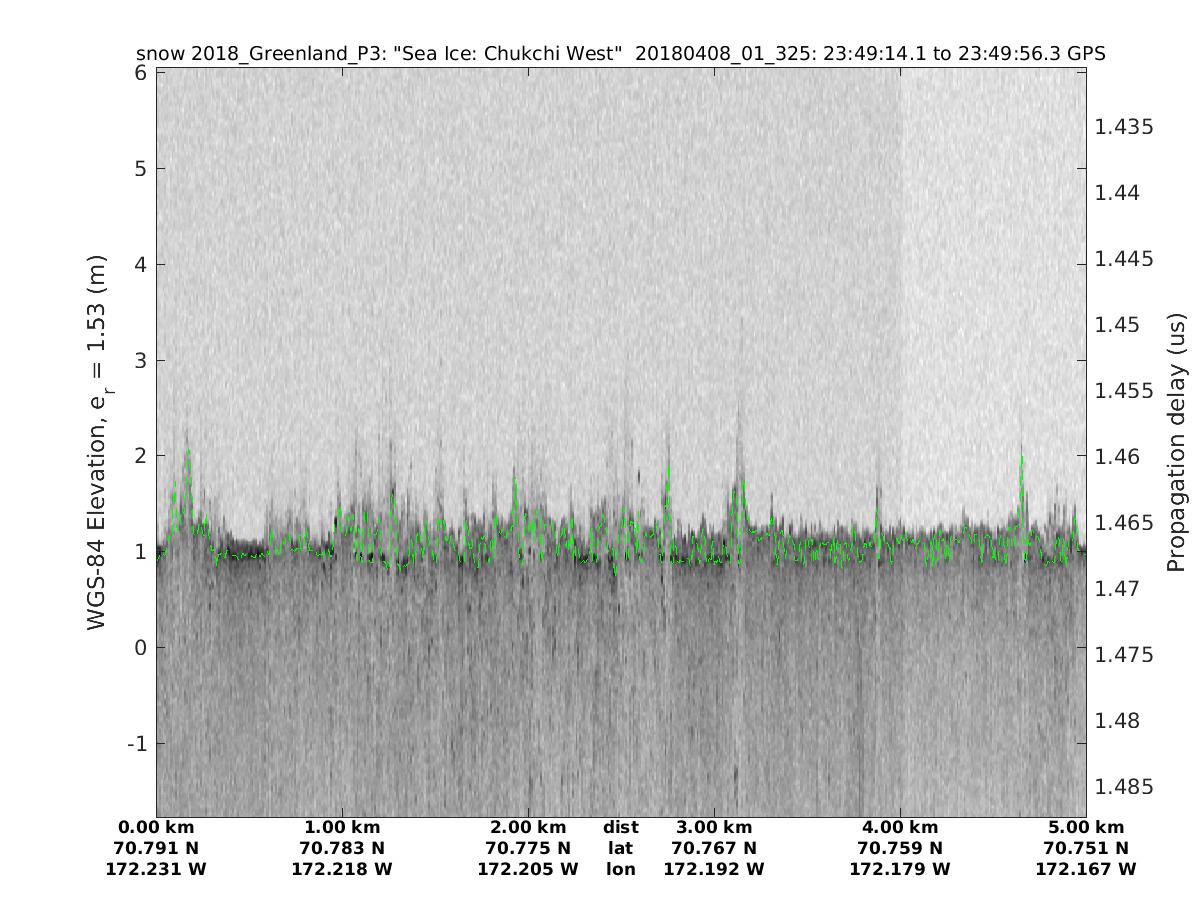1200x900 pixels.
Task: Click the 'lon' legend label below axis
Action: (x=620, y=870)
